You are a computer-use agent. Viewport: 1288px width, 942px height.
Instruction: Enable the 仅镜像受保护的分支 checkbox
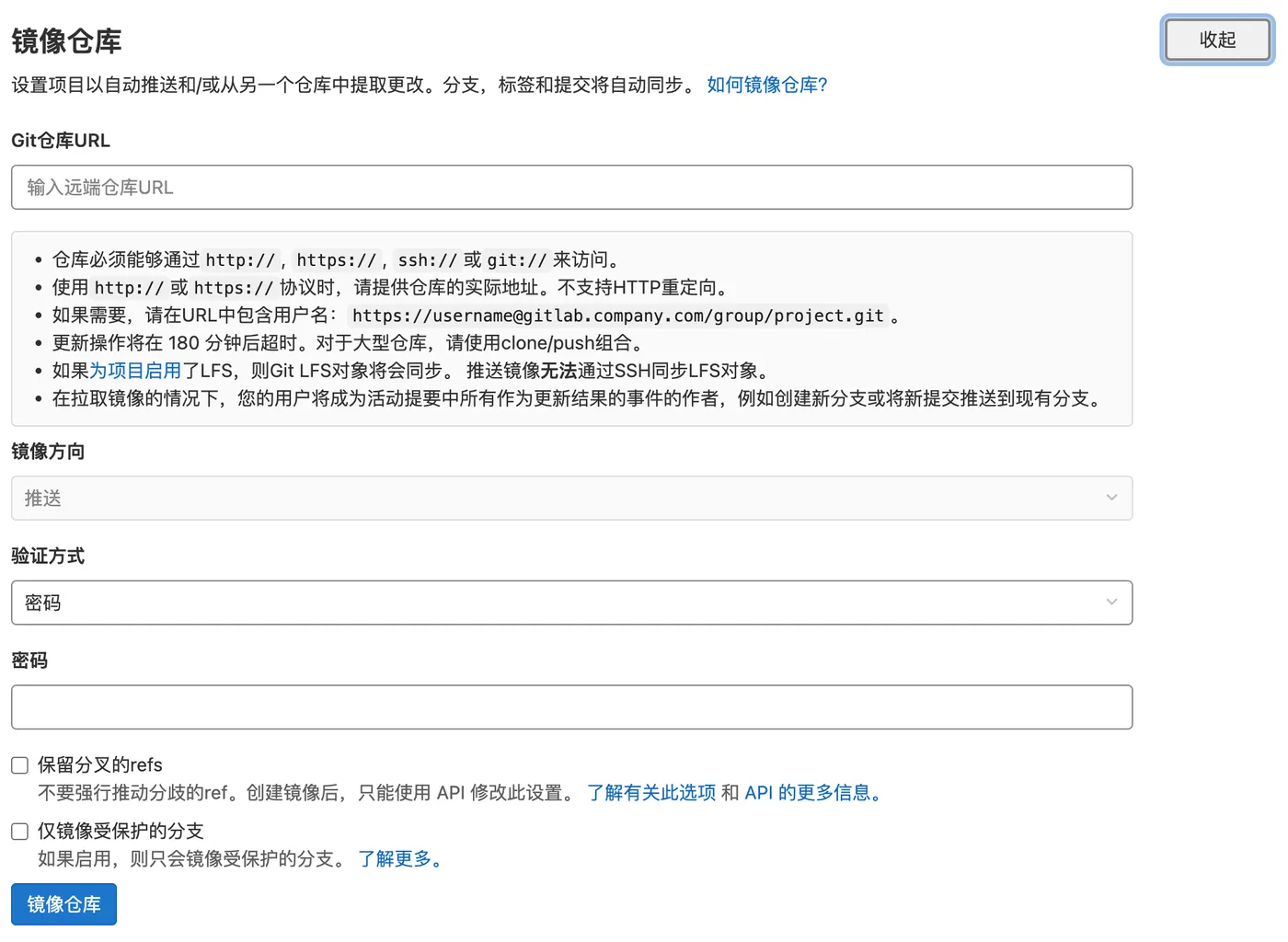(19, 831)
